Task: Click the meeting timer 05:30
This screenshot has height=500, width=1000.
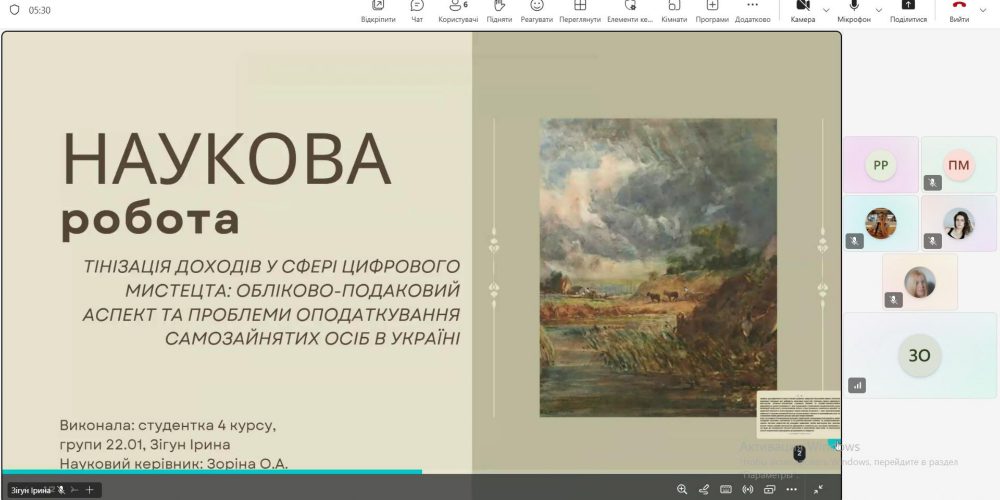Action: [x=40, y=10]
